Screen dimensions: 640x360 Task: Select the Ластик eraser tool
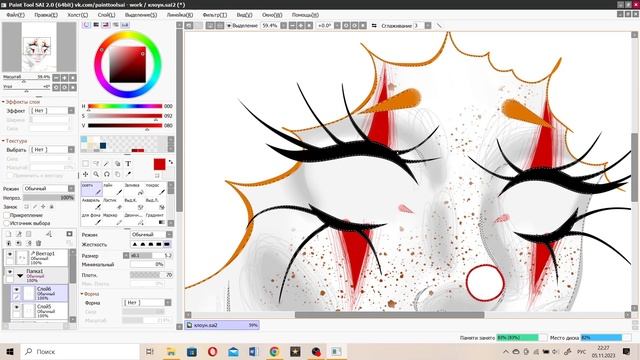coord(112,204)
